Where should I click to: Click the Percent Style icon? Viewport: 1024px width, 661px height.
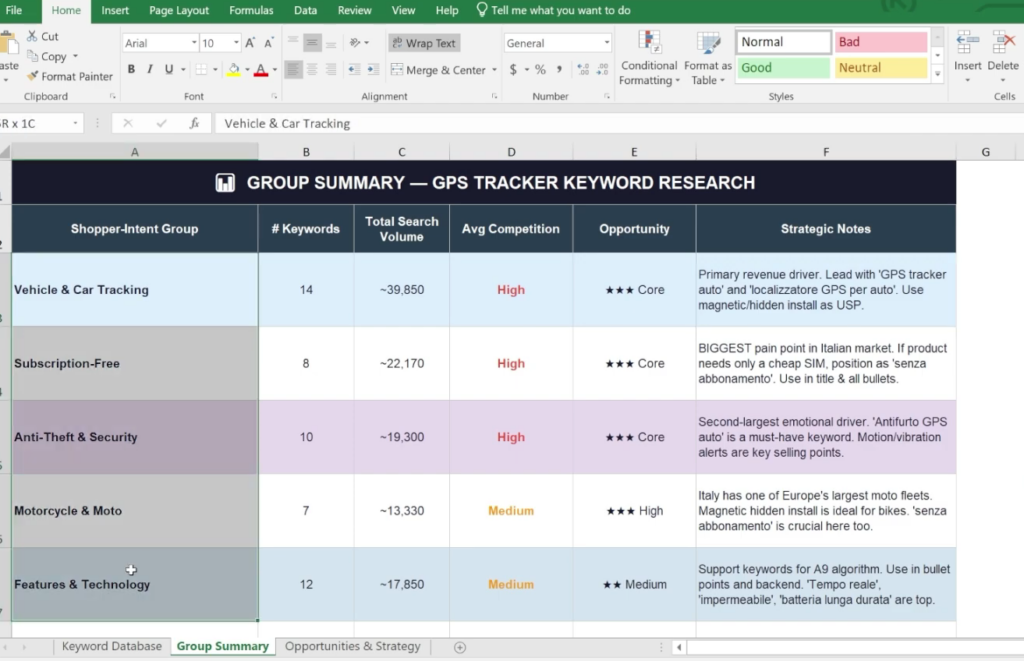coord(540,69)
